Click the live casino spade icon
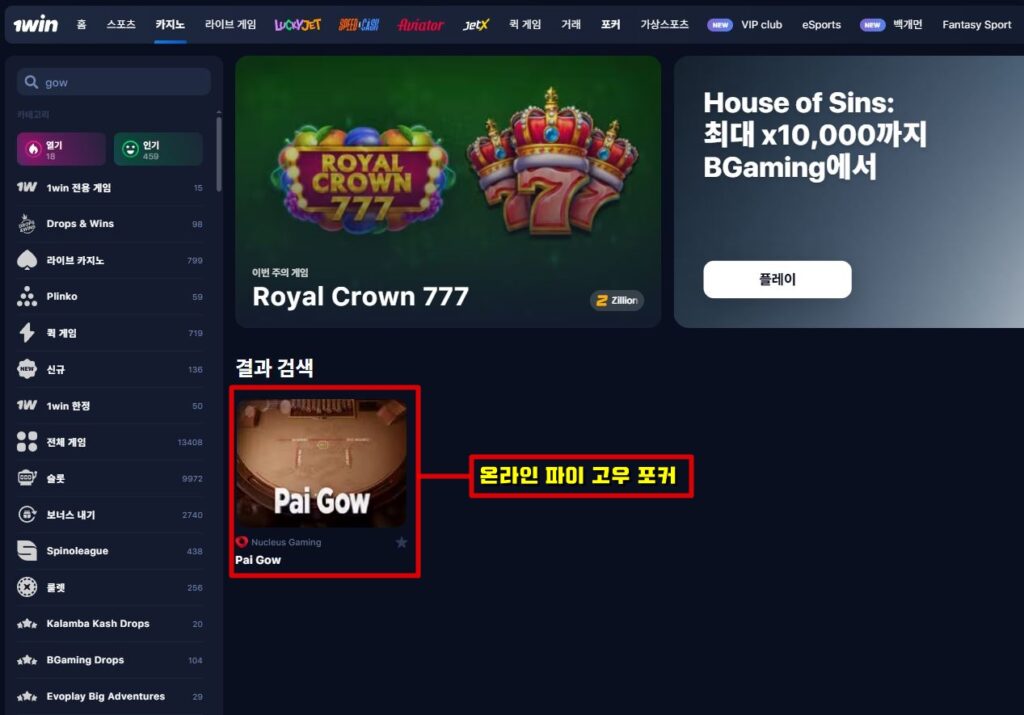This screenshot has height=715, width=1024. pos(27,260)
